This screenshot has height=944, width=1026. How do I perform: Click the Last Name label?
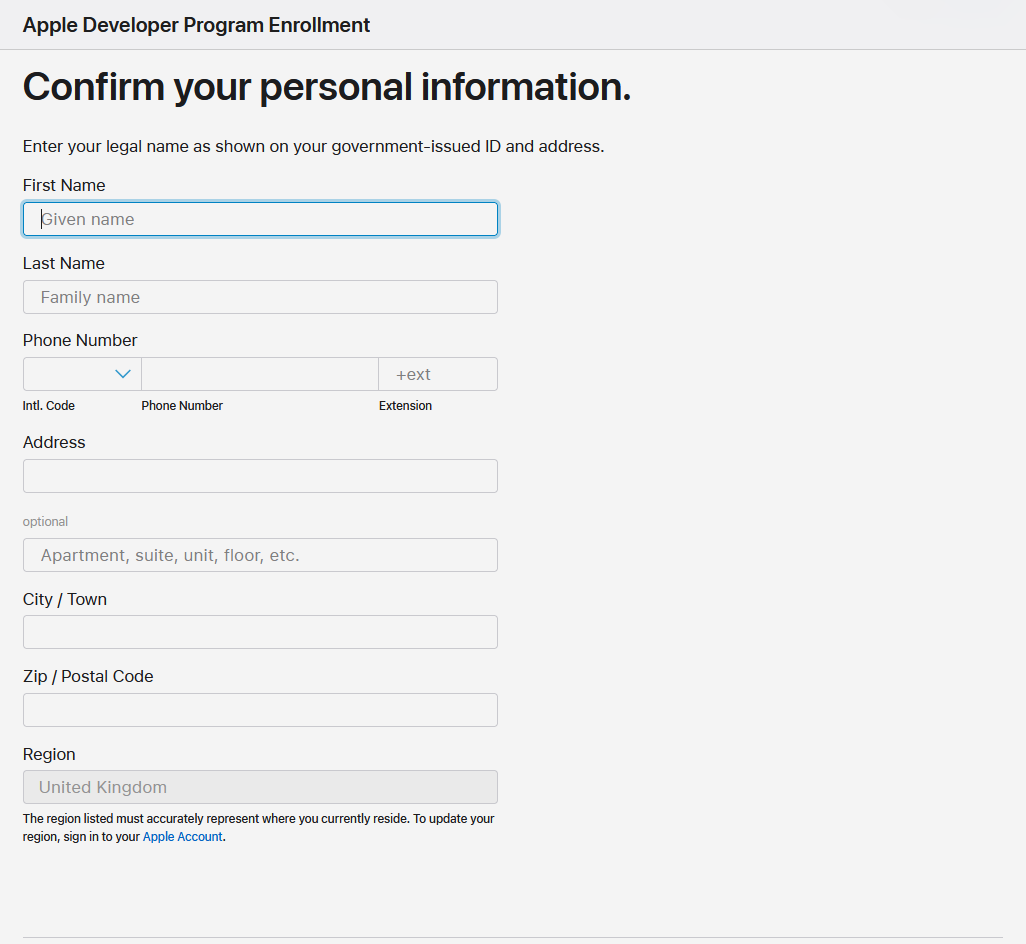(64, 263)
